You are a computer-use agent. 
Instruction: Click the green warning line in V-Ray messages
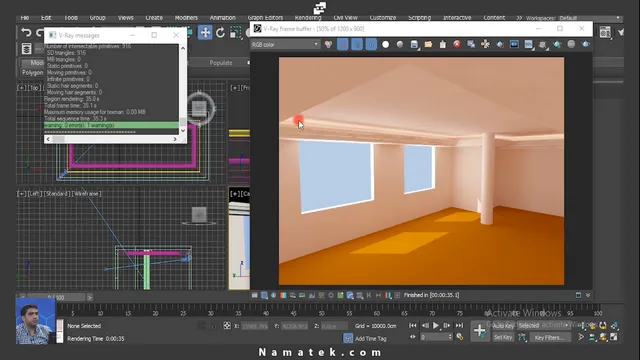[x=111, y=125]
